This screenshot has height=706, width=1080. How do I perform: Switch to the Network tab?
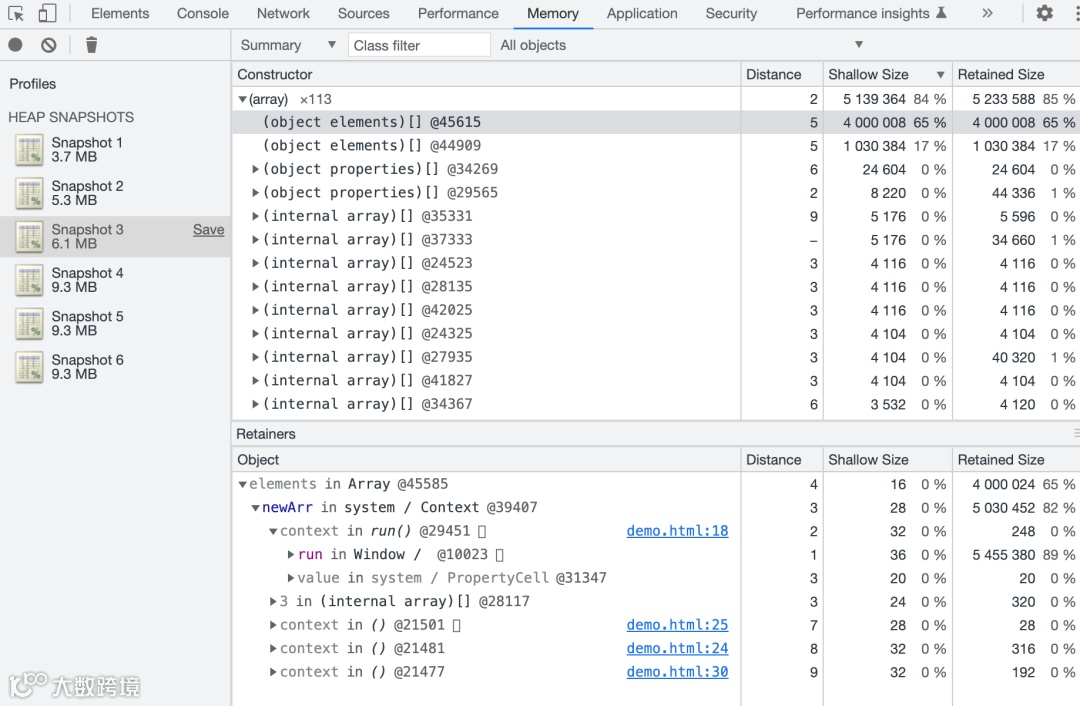pos(283,14)
